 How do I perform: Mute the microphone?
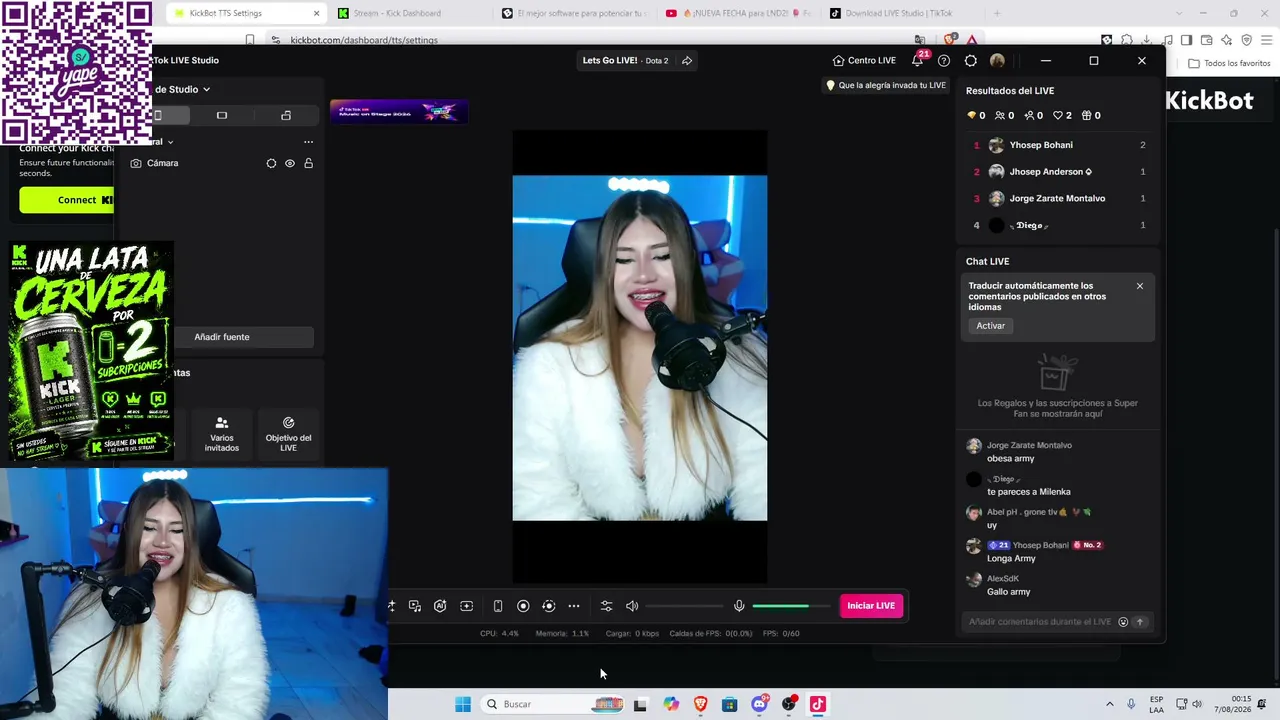[739, 606]
